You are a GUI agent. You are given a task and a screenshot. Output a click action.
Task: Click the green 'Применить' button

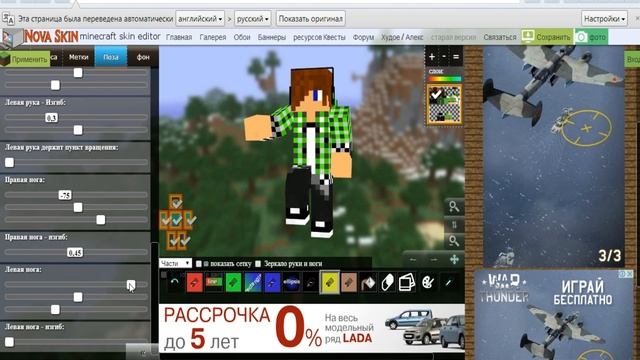pos(25,59)
